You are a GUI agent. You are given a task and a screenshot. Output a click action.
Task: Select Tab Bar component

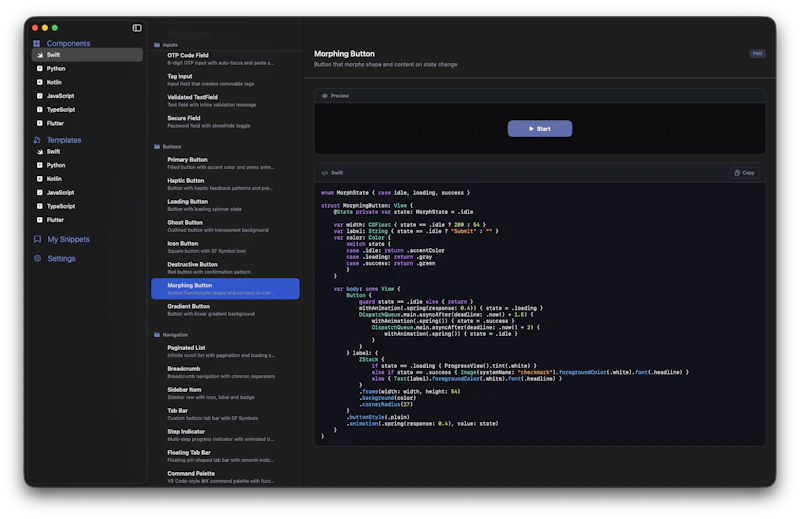tap(226, 414)
